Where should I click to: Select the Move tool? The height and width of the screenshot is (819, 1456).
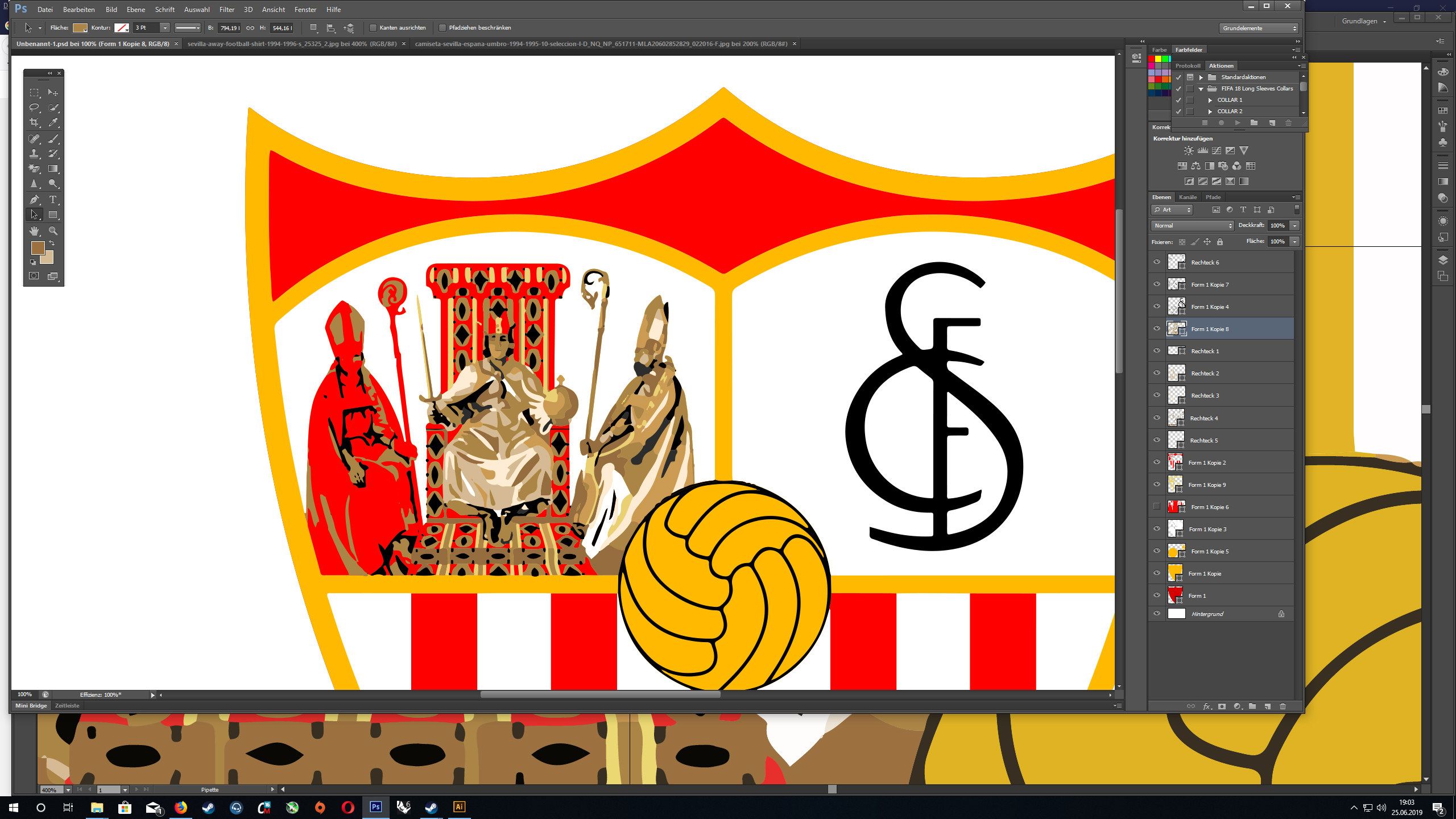click(x=53, y=92)
